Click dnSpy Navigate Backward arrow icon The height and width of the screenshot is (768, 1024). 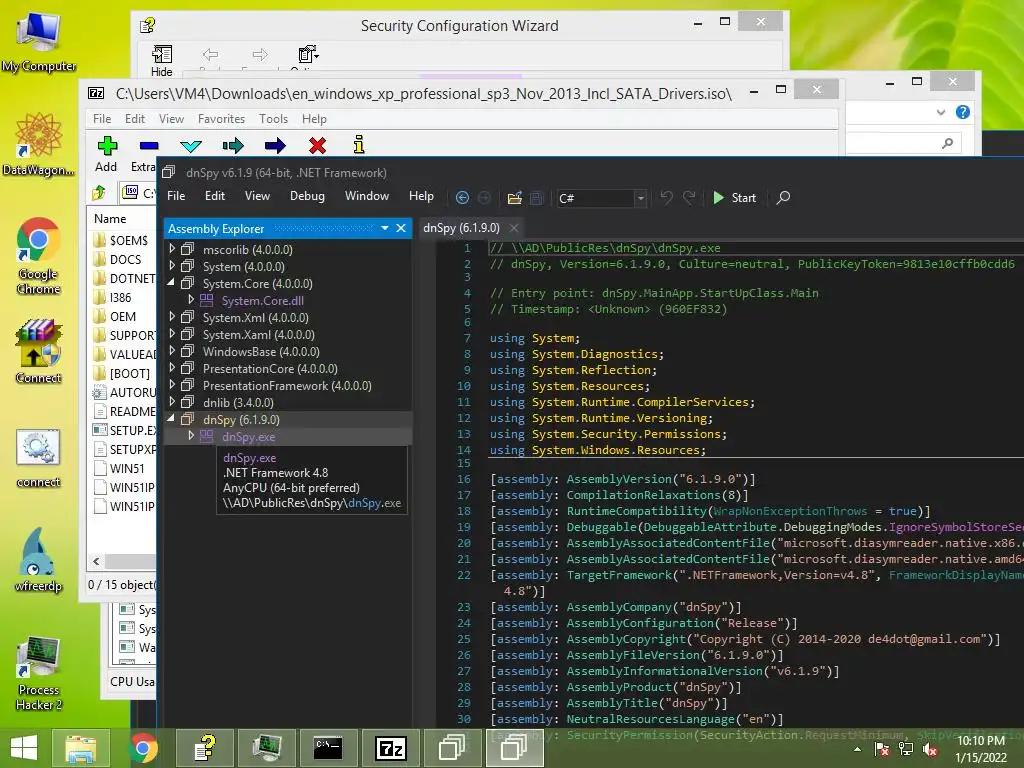tap(462, 198)
